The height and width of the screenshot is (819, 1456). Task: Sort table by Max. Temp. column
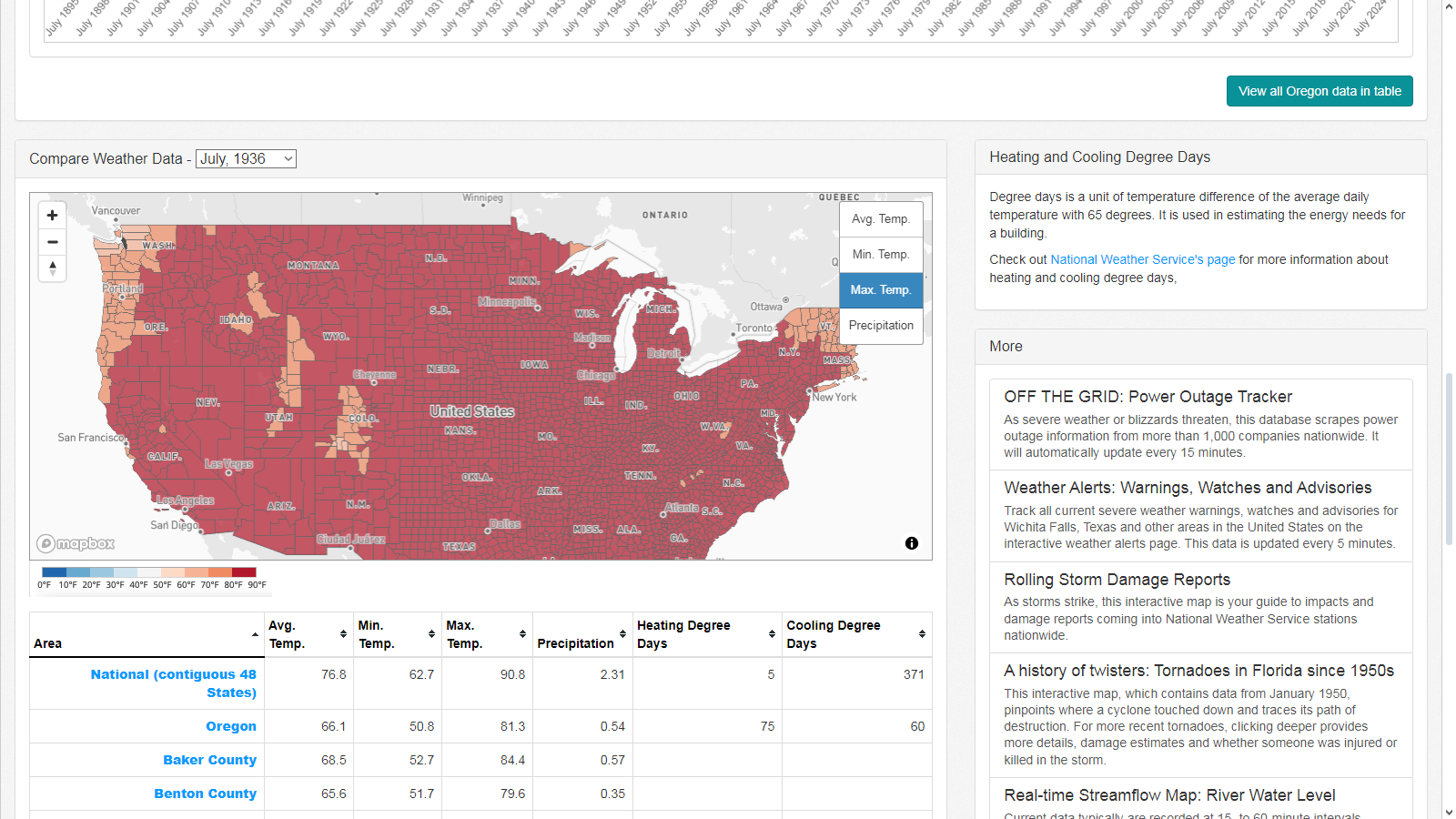[x=486, y=634]
